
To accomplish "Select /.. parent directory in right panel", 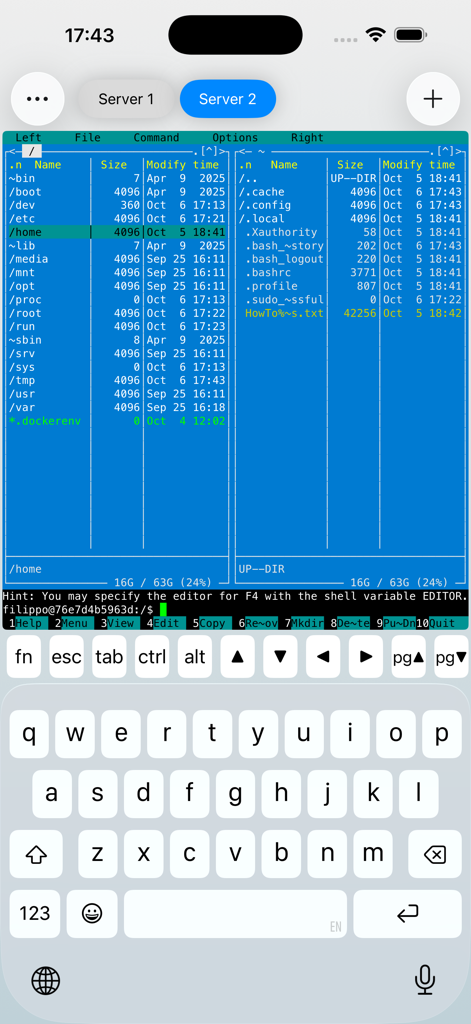I will [x=350, y=178].
